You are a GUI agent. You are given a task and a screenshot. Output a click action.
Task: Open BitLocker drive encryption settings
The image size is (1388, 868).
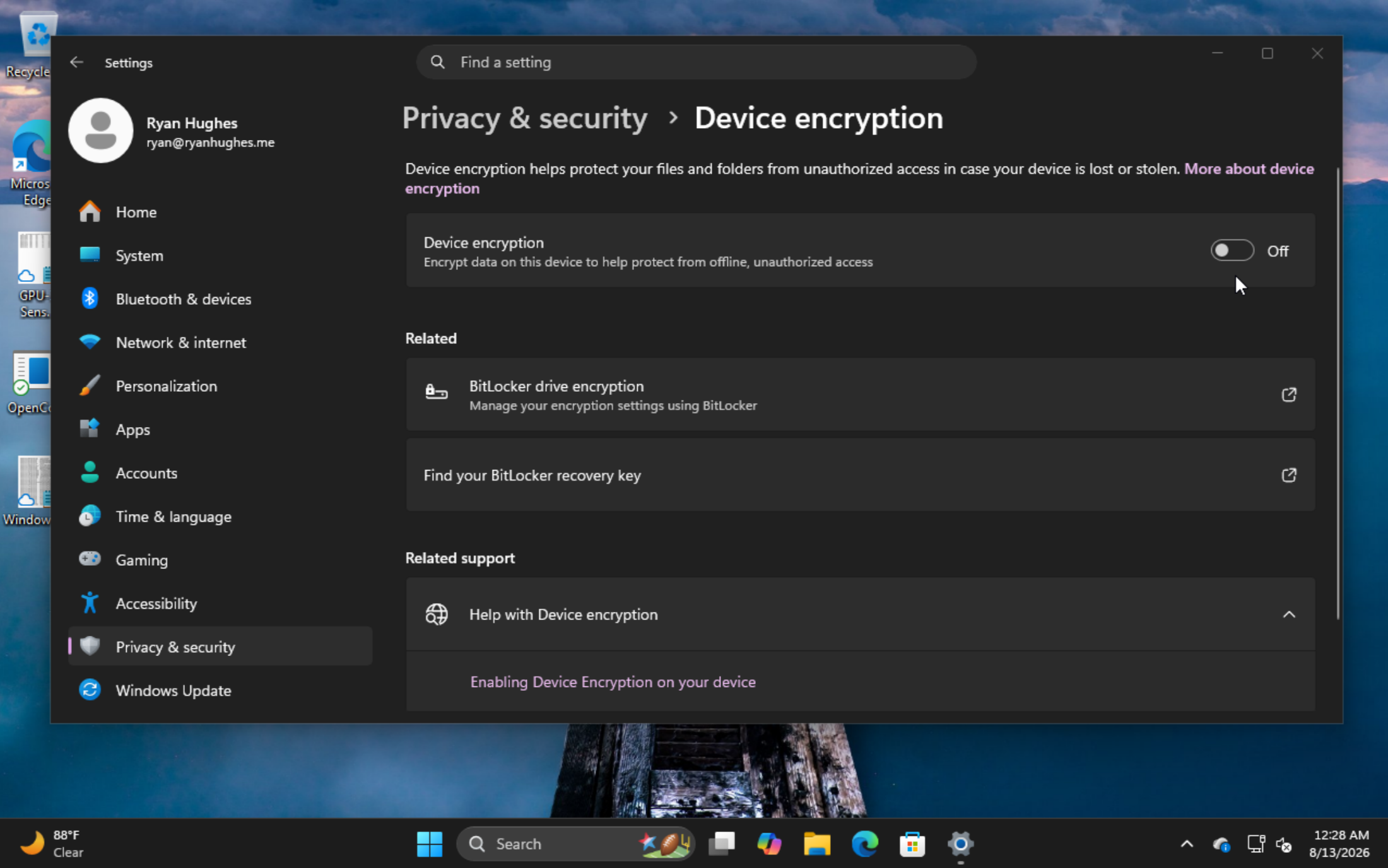pyautogui.click(x=860, y=394)
